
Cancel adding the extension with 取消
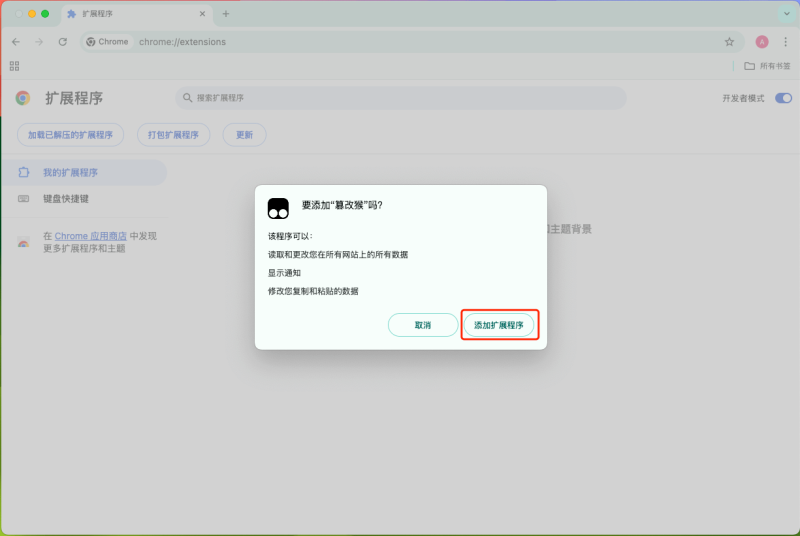(423, 325)
